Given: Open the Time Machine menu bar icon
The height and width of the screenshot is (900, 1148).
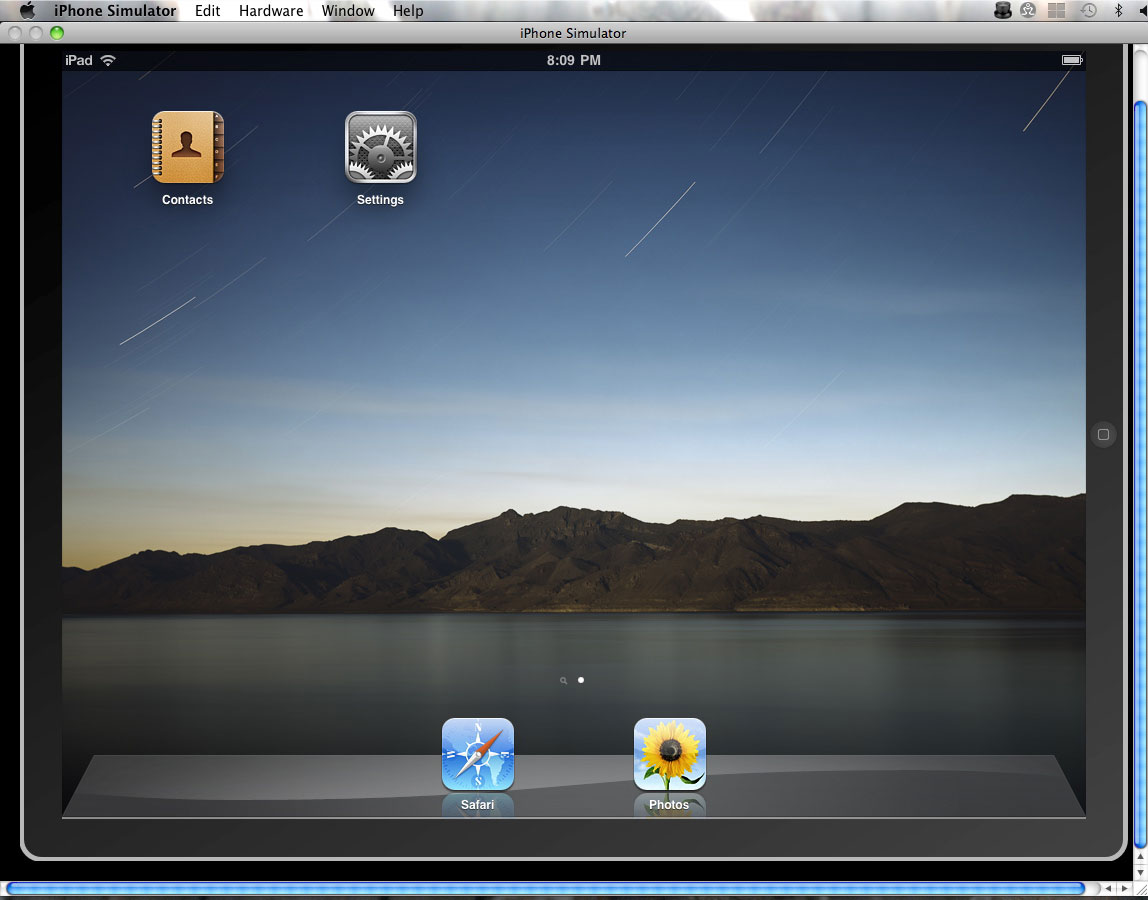Looking at the screenshot, I should [1089, 10].
